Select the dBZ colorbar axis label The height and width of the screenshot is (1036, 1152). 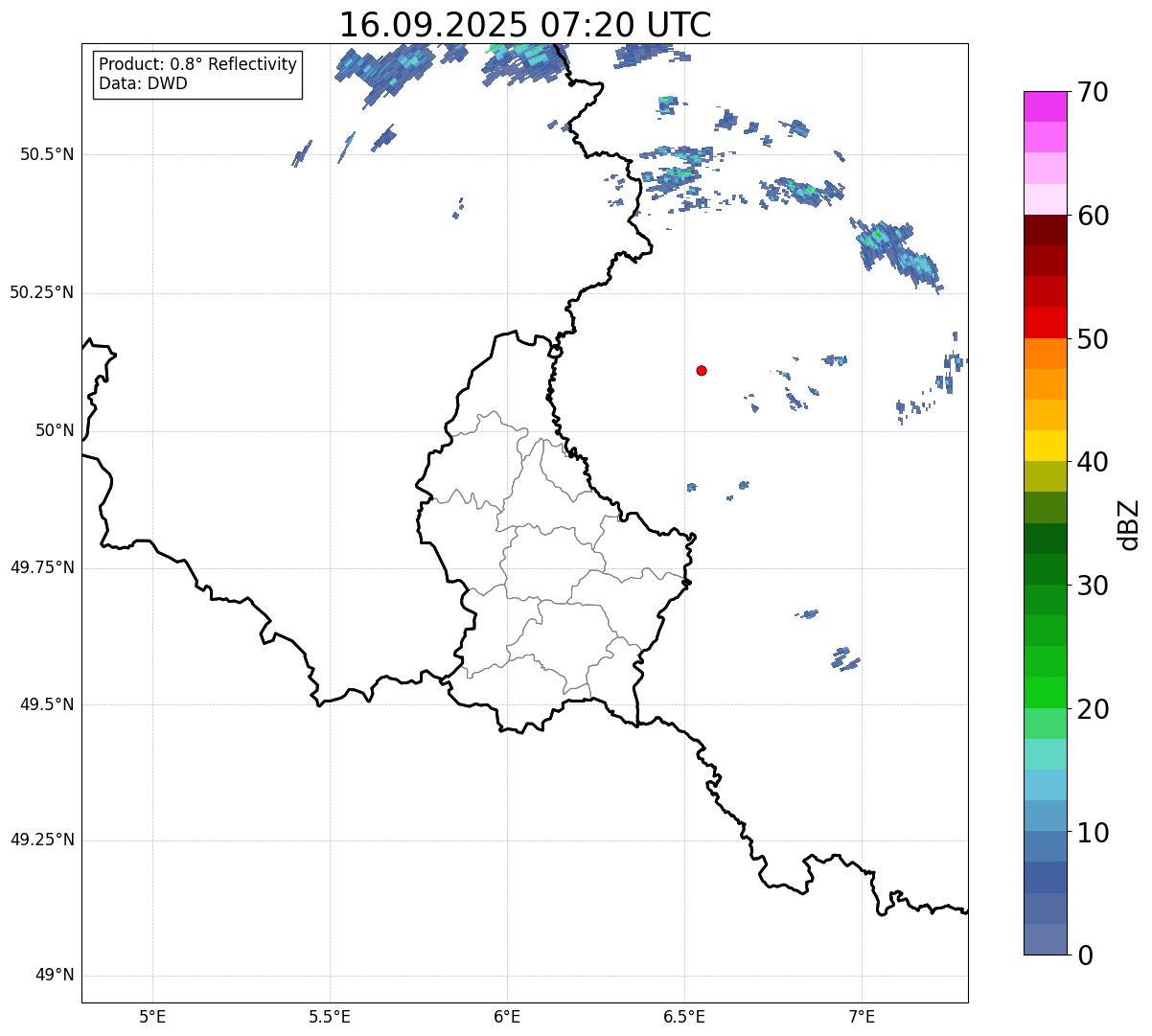(1129, 523)
